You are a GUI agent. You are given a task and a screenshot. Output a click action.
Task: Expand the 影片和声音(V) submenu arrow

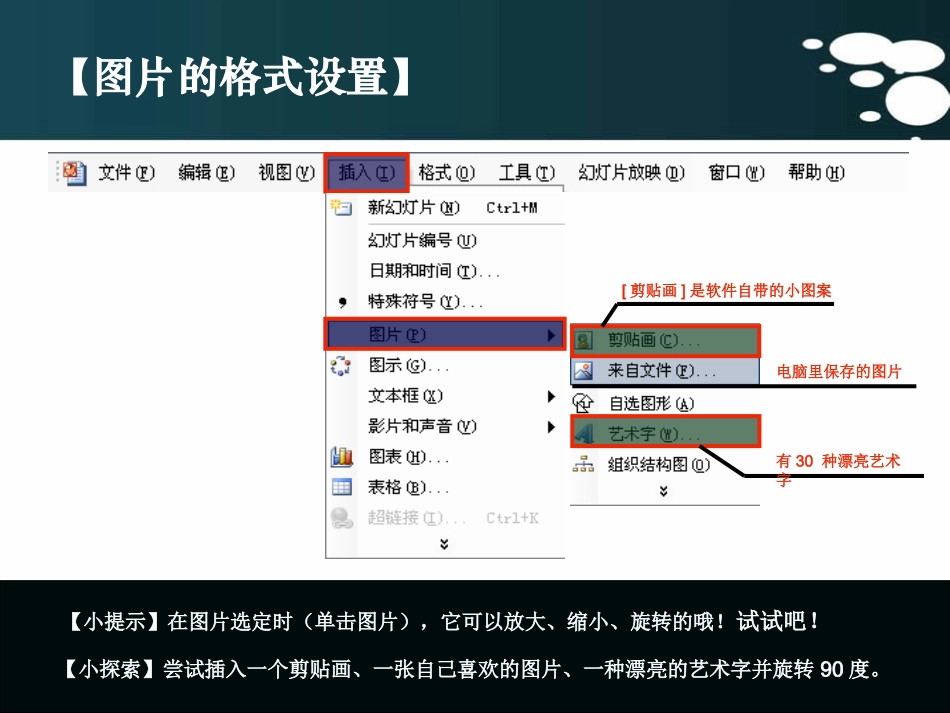tap(551, 426)
